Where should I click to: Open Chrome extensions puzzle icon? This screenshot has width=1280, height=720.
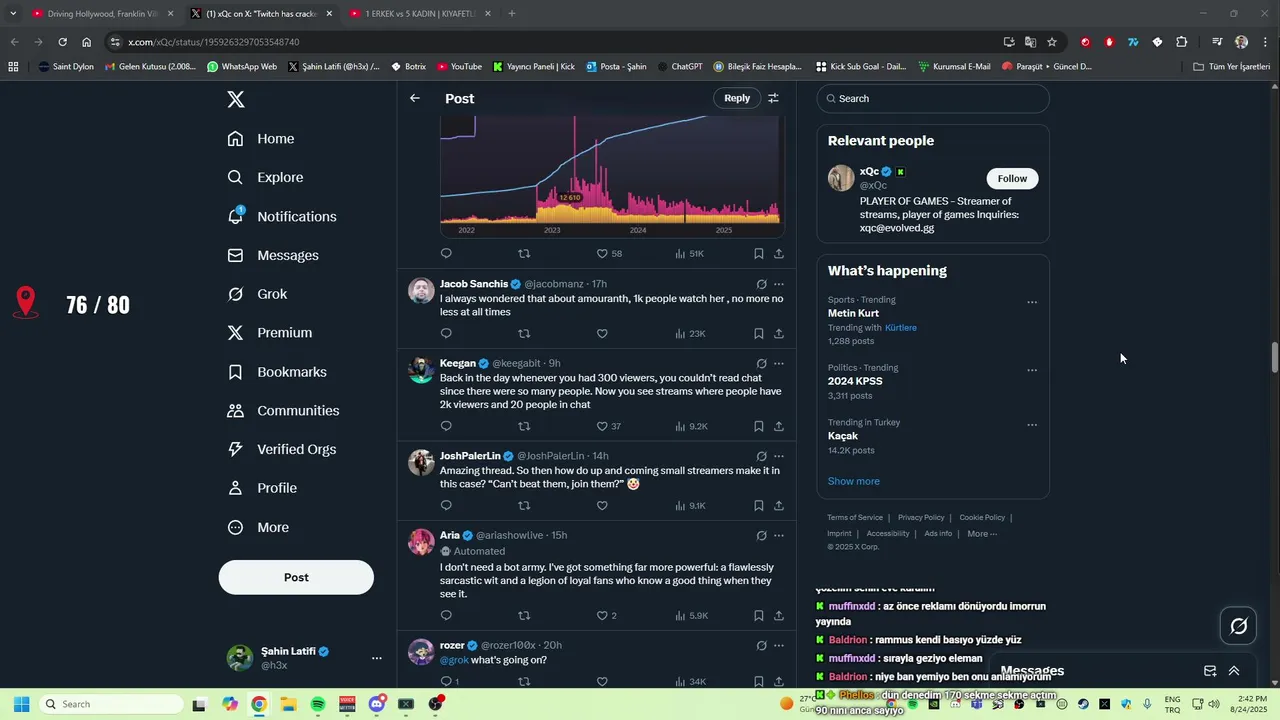click(x=1181, y=42)
